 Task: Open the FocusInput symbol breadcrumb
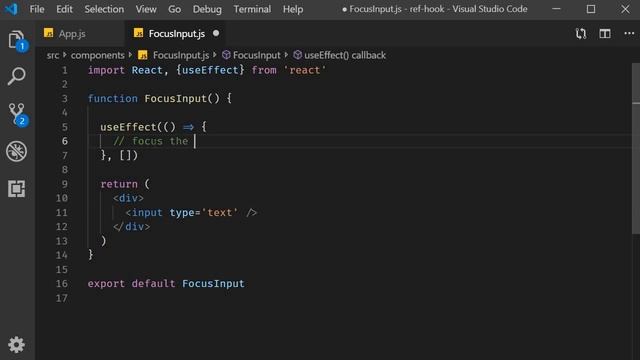[256, 55]
